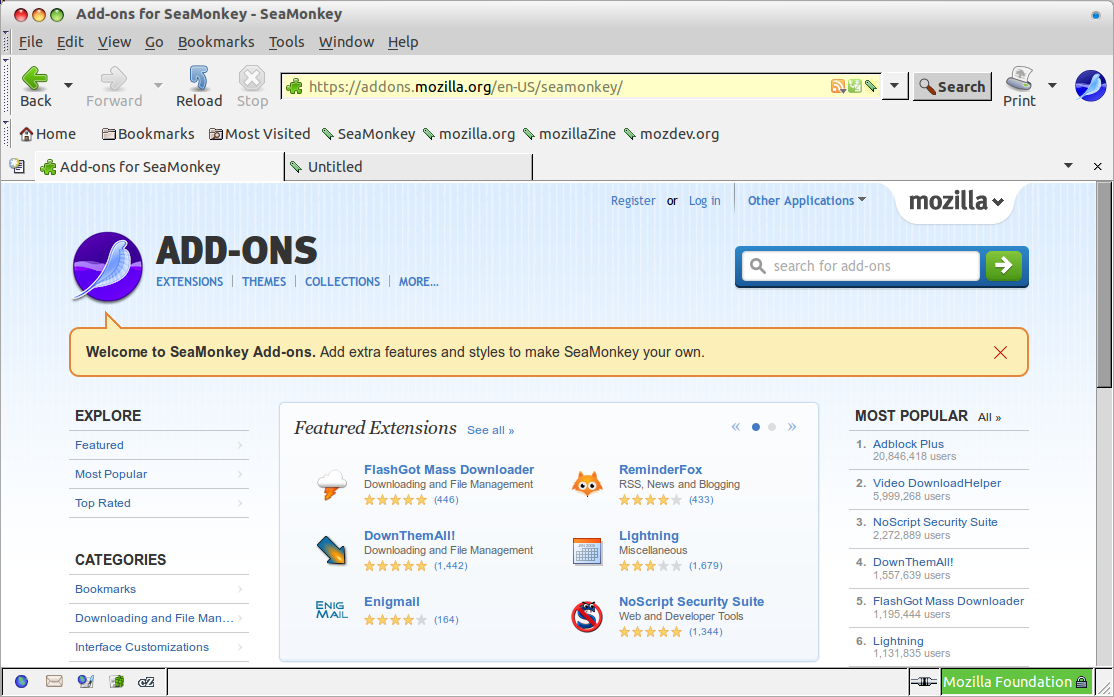Dismiss the Welcome to SeaMonkey Add-ons banner
Screen dimensions: 1114x697
coord(1000,352)
